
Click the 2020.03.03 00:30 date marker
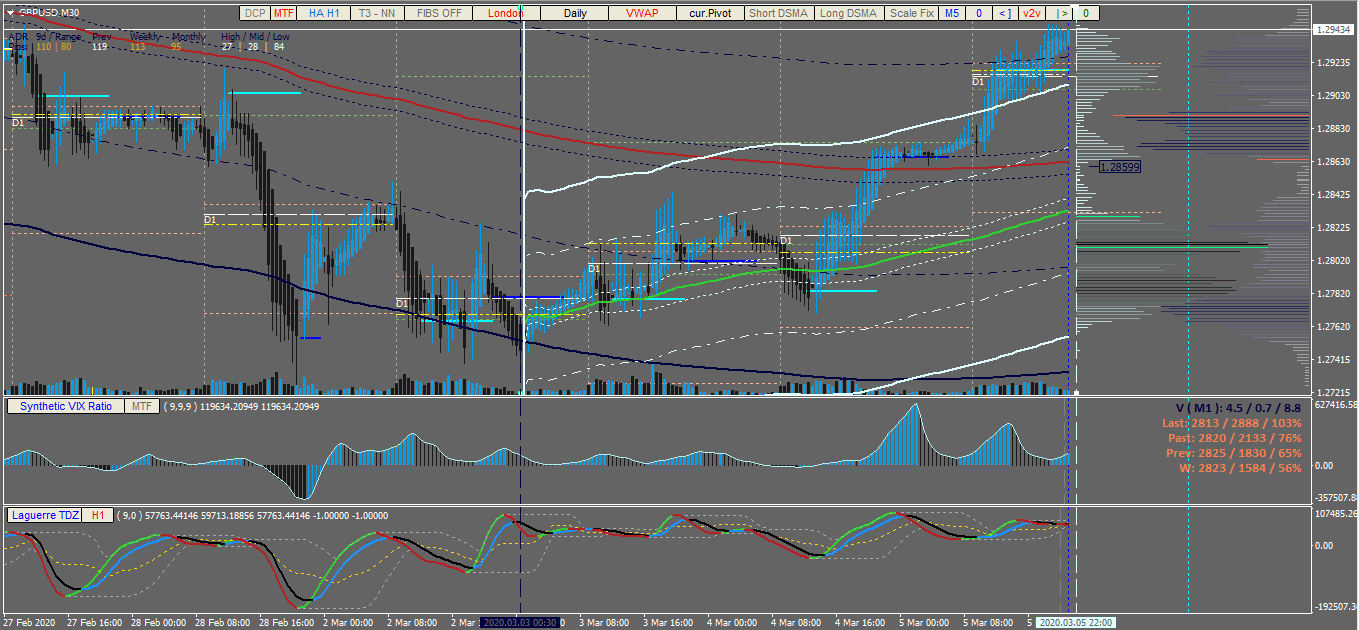(520, 622)
